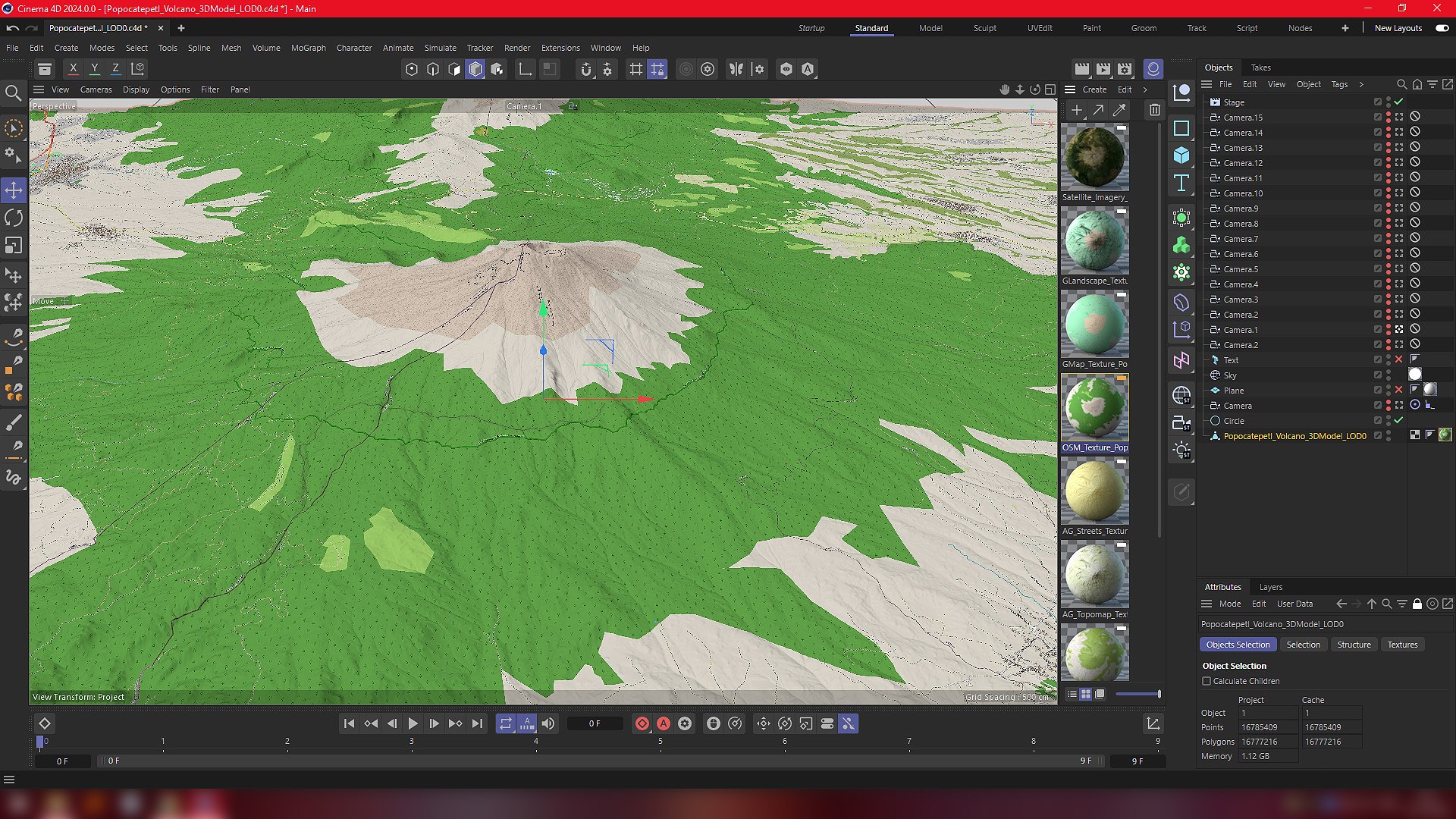Viewport: 1456px width, 819px height.
Task: Toggle Text object red X enable
Action: click(1399, 359)
